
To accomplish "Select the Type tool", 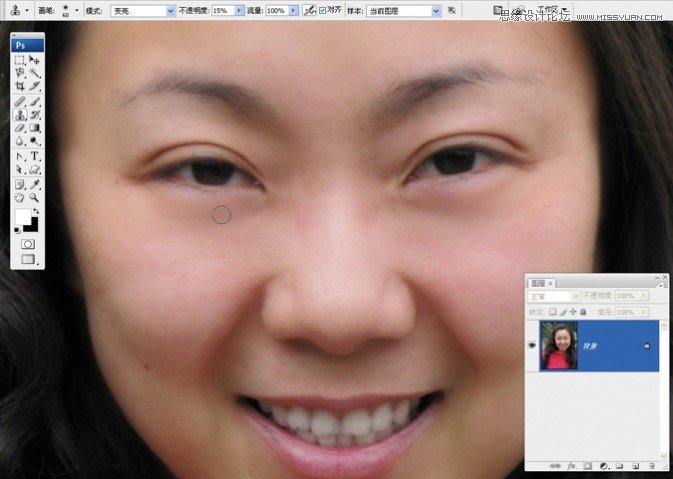I will (34, 156).
